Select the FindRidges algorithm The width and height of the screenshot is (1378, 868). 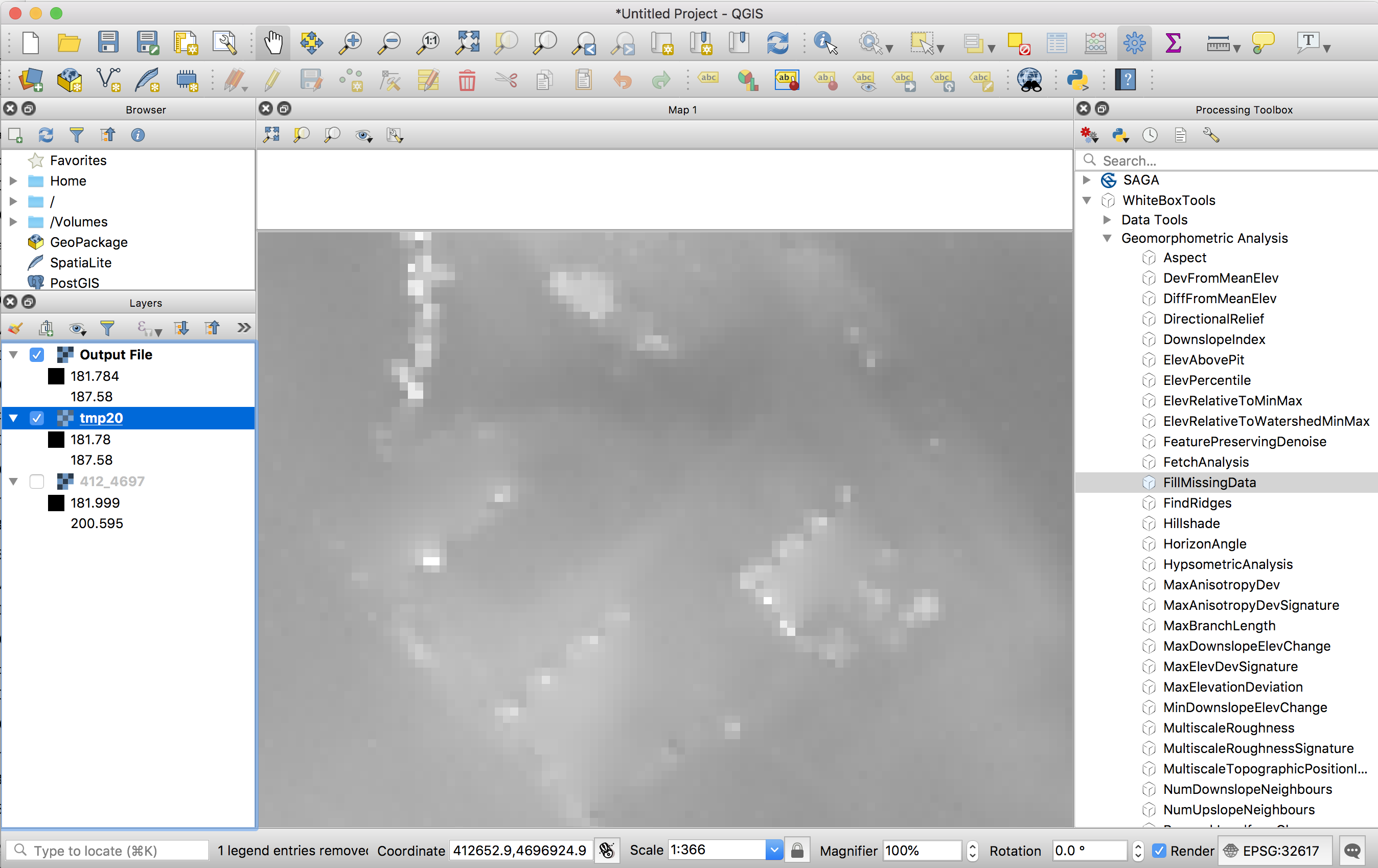pos(1197,503)
